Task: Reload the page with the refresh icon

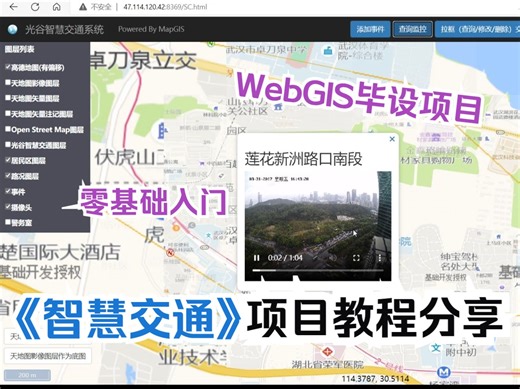Action: tap(35, 7)
